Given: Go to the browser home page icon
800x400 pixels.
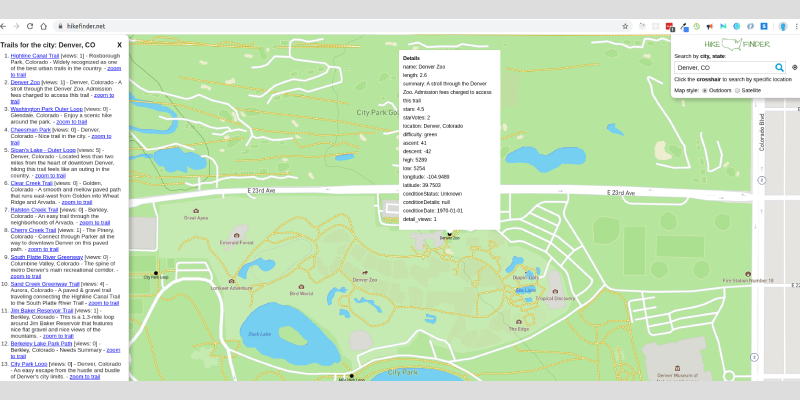Looking at the screenshot, I should [44, 26].
